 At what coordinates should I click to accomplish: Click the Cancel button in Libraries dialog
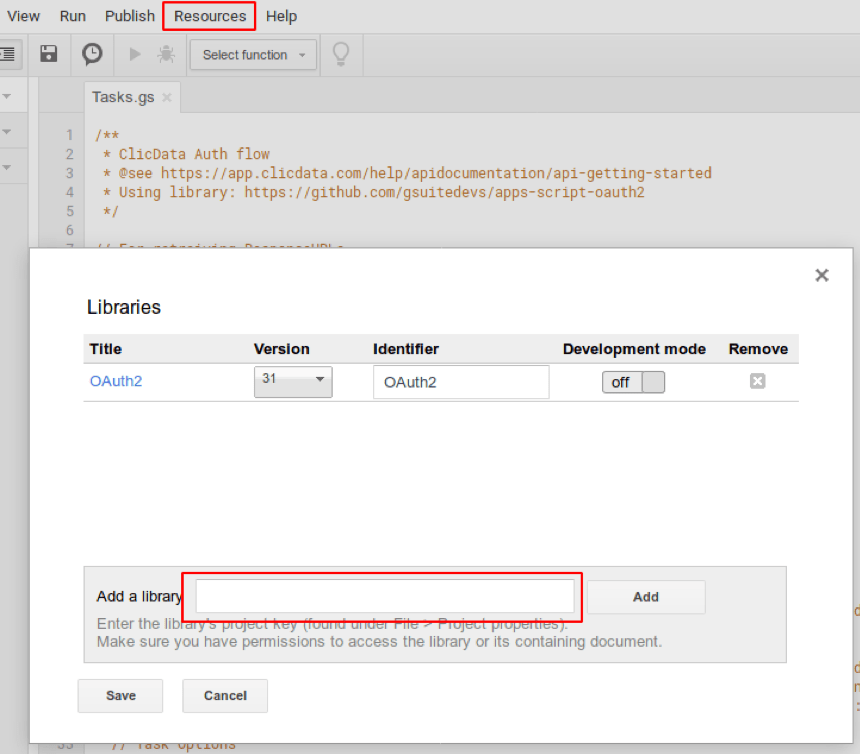click(x=225, y=696)
